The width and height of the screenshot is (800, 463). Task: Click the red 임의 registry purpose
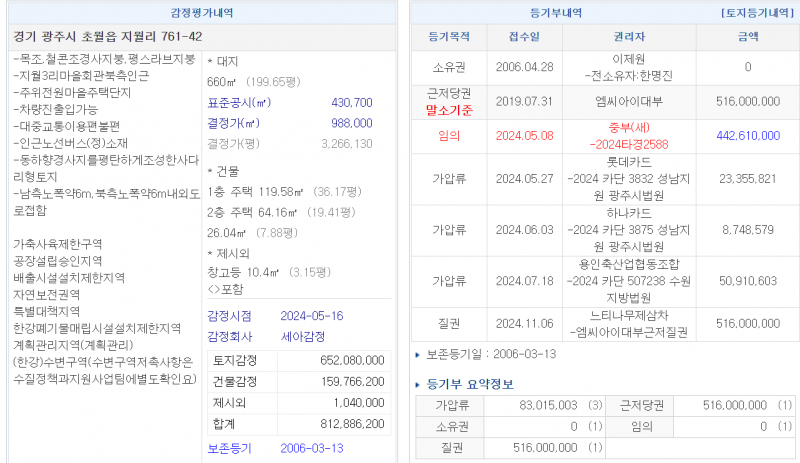coord(449,136)
